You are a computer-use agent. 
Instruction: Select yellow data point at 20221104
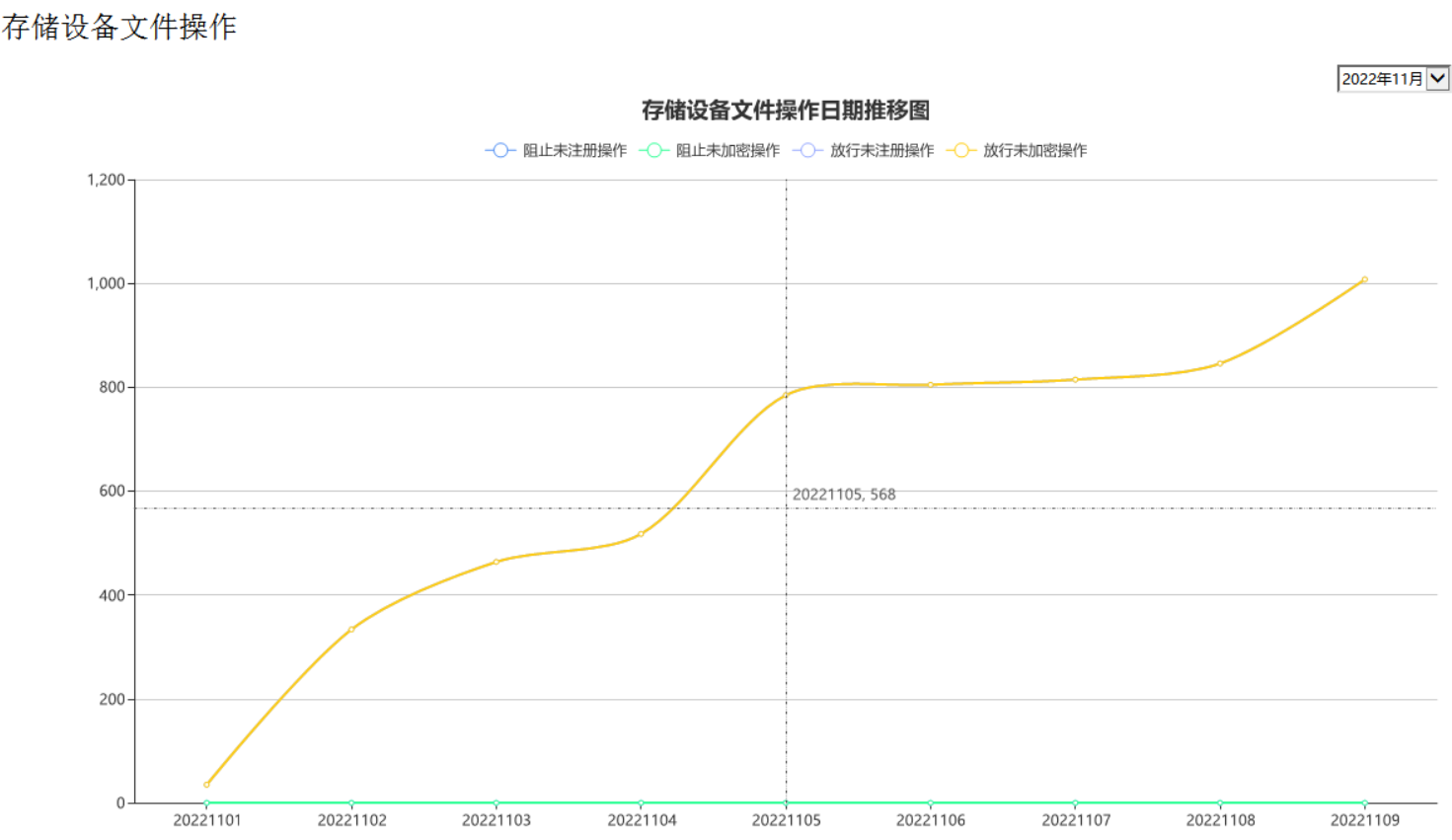pos(641,534)
